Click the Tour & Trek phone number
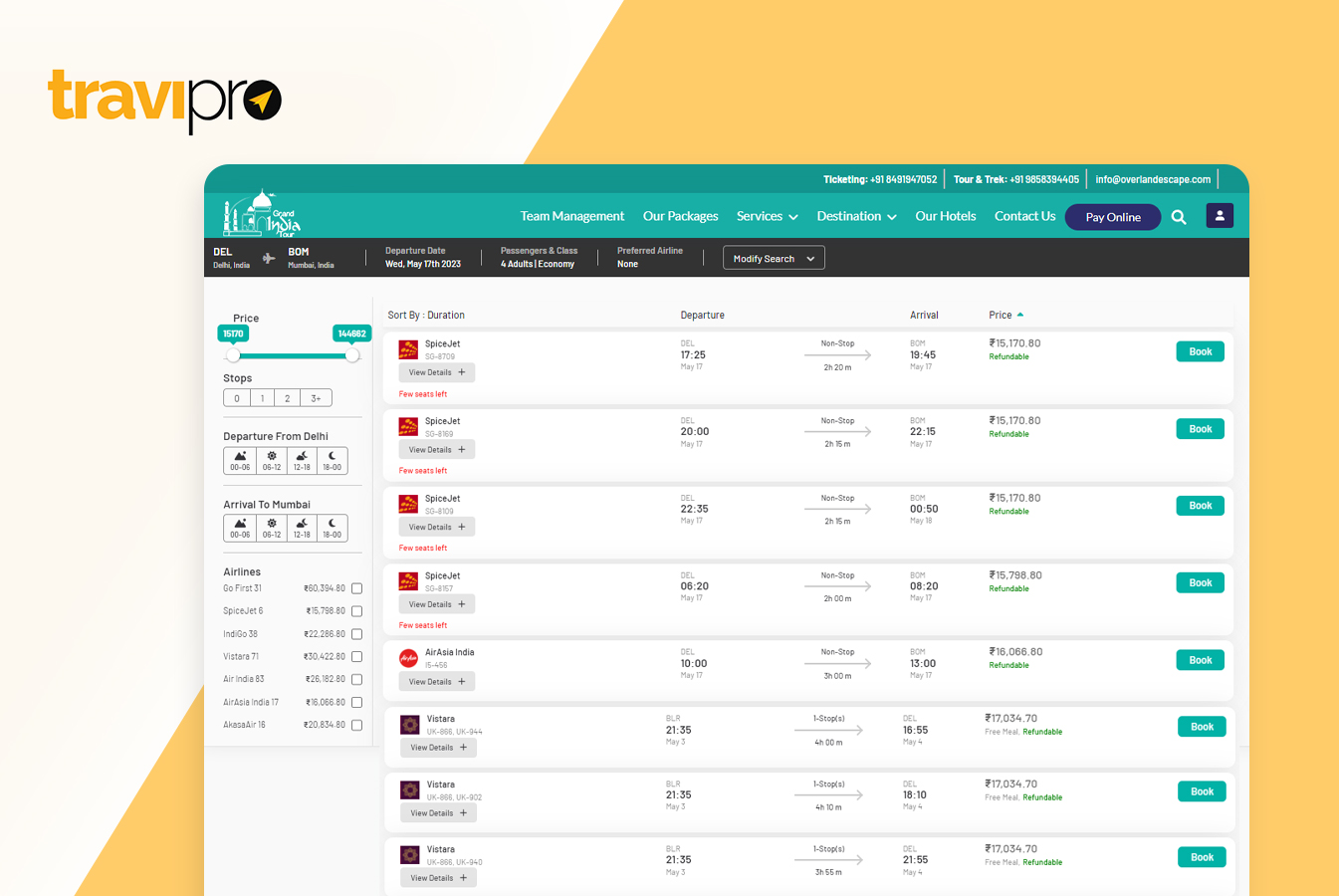This screenshot has height=896, width=1339. [x=1044, y=179]
